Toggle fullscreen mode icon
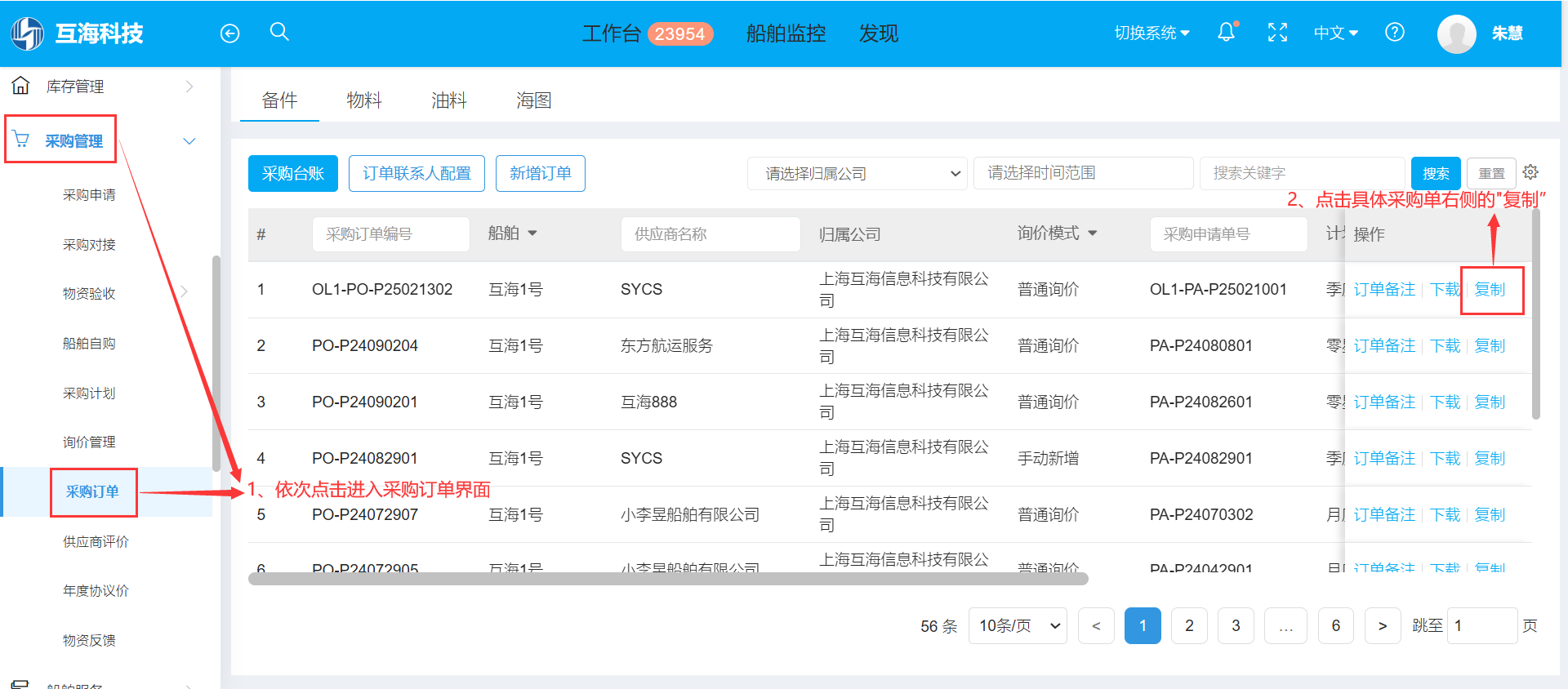Screen dimensions: 1568x689 pyautogui.click(x=1277, y=33)
